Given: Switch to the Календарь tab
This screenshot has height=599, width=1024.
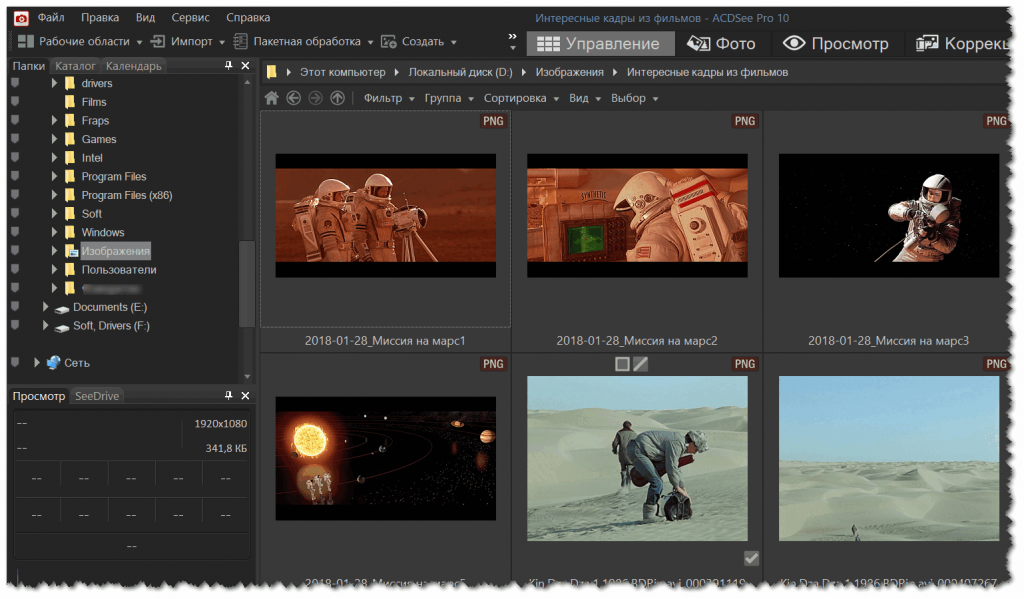Looking at the screenshot, I should 133,66.
